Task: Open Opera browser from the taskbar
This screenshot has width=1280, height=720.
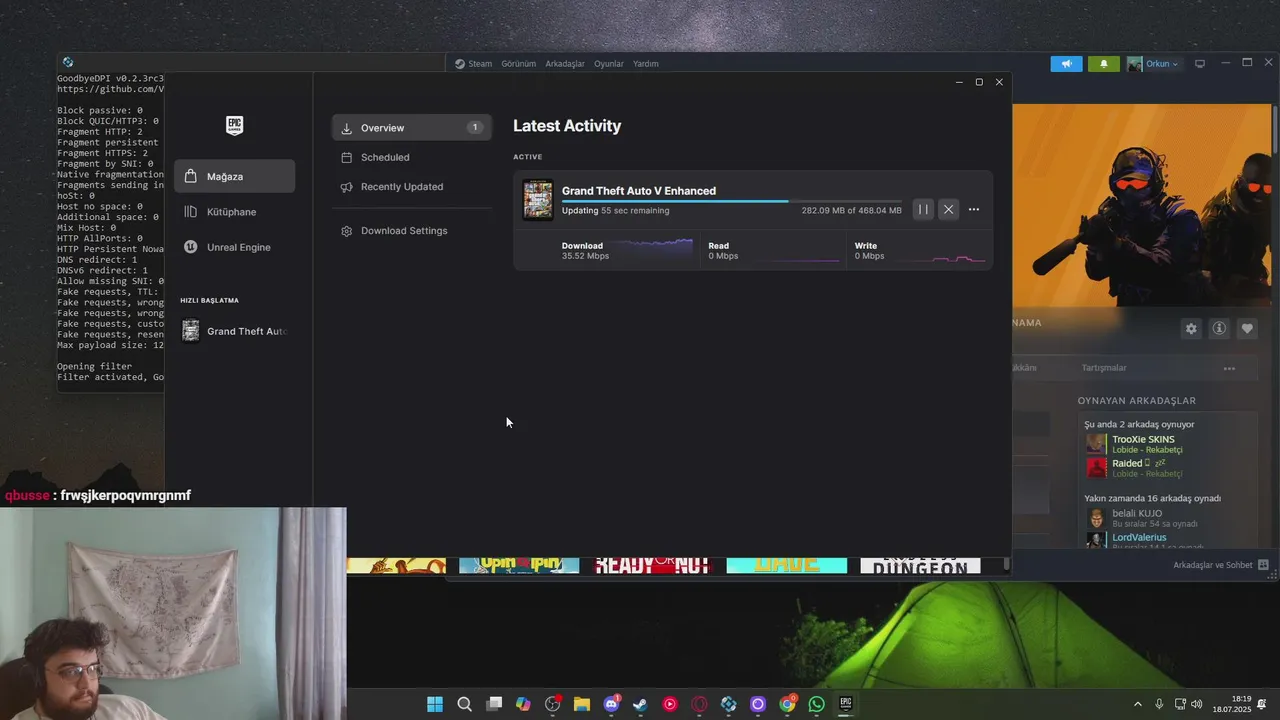Action: click(699, 704)
